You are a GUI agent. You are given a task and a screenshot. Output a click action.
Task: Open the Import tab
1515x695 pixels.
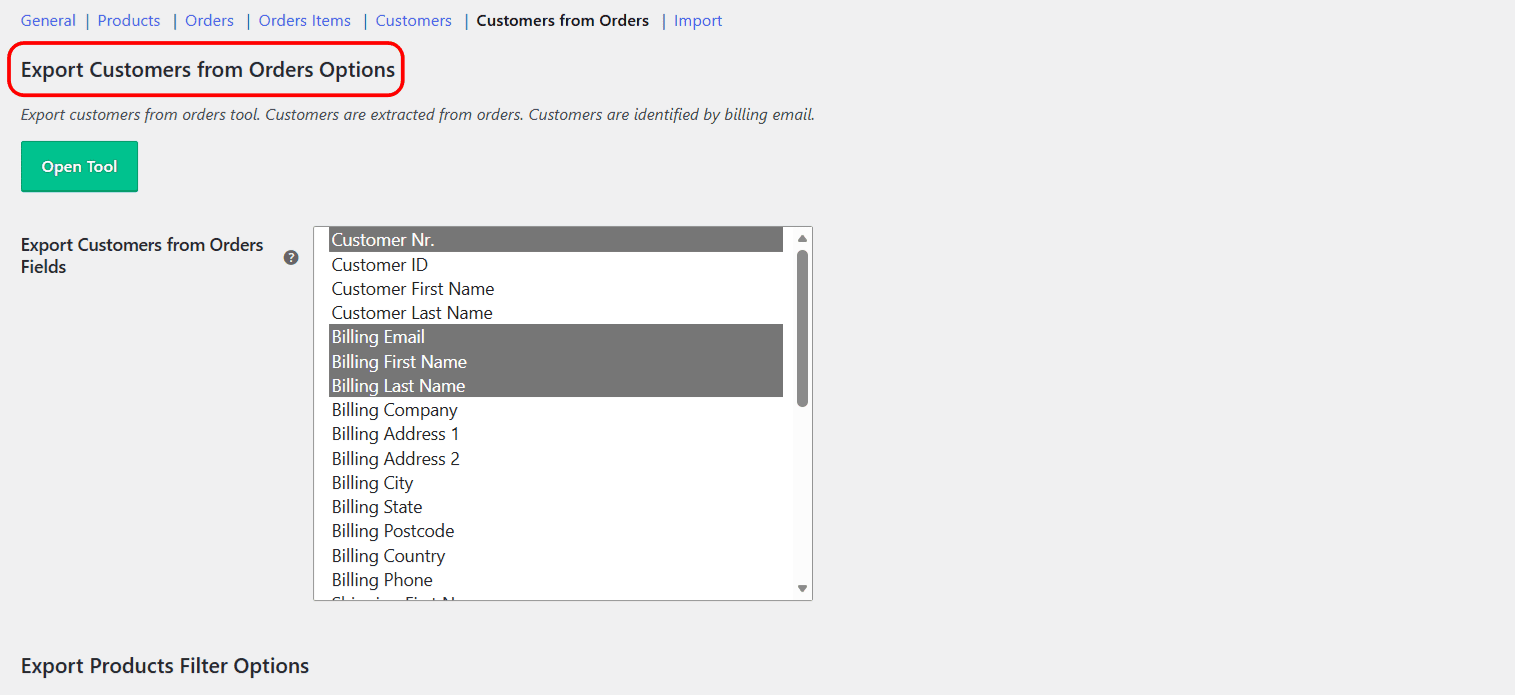point(698,20)
